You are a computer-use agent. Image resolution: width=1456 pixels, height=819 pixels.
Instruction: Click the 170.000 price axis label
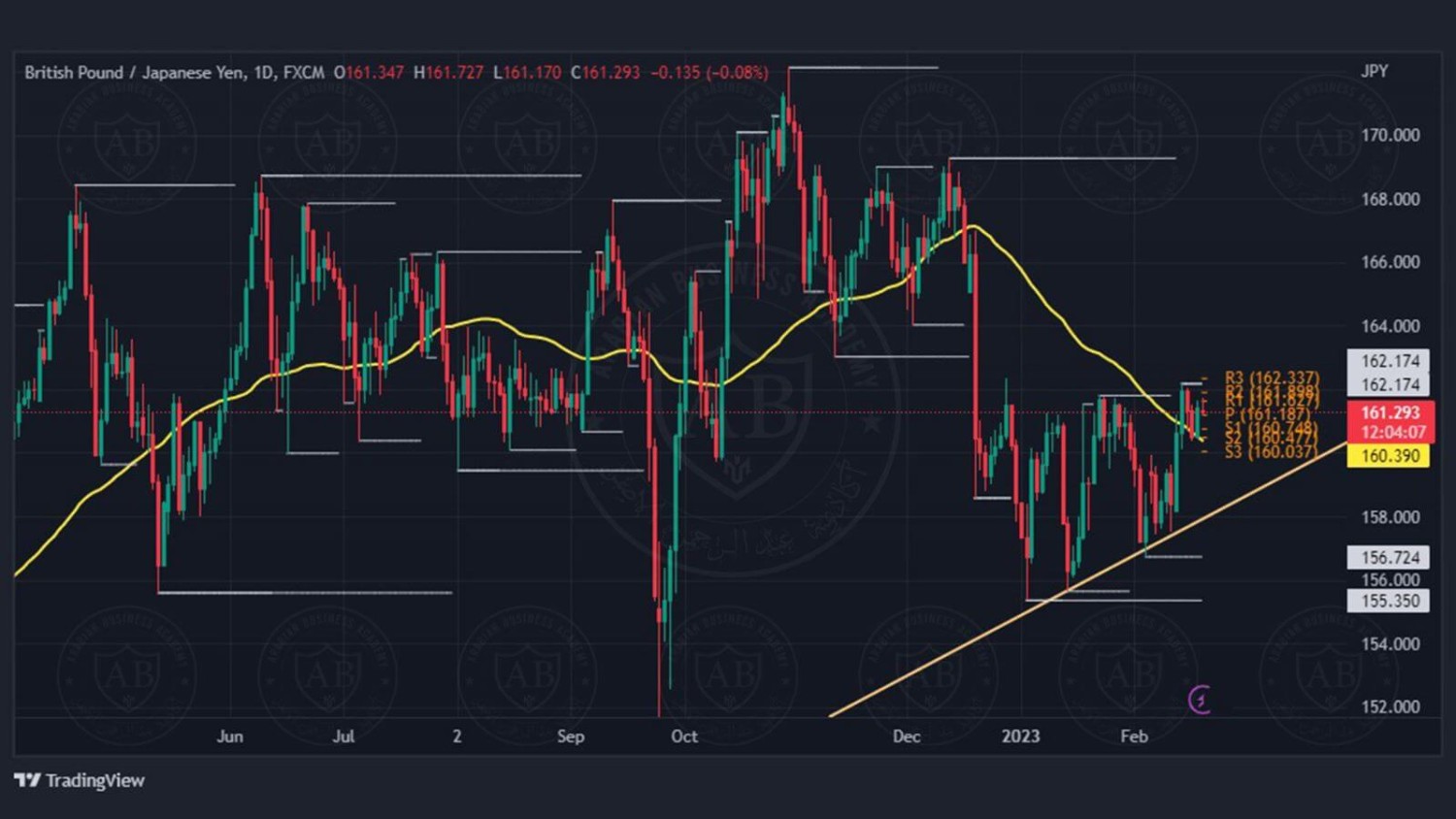1390,136
